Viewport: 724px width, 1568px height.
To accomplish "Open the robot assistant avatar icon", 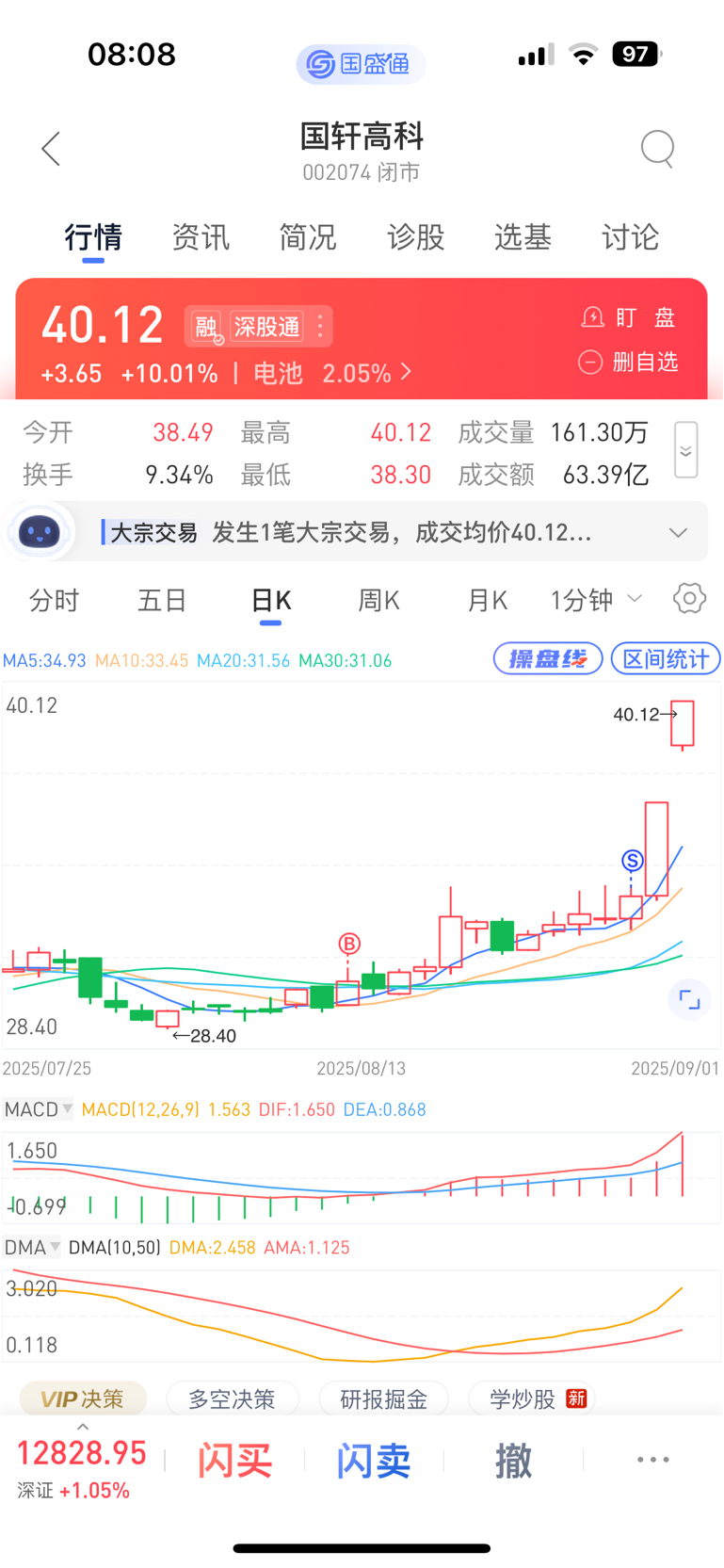I will tap(39, 533).
